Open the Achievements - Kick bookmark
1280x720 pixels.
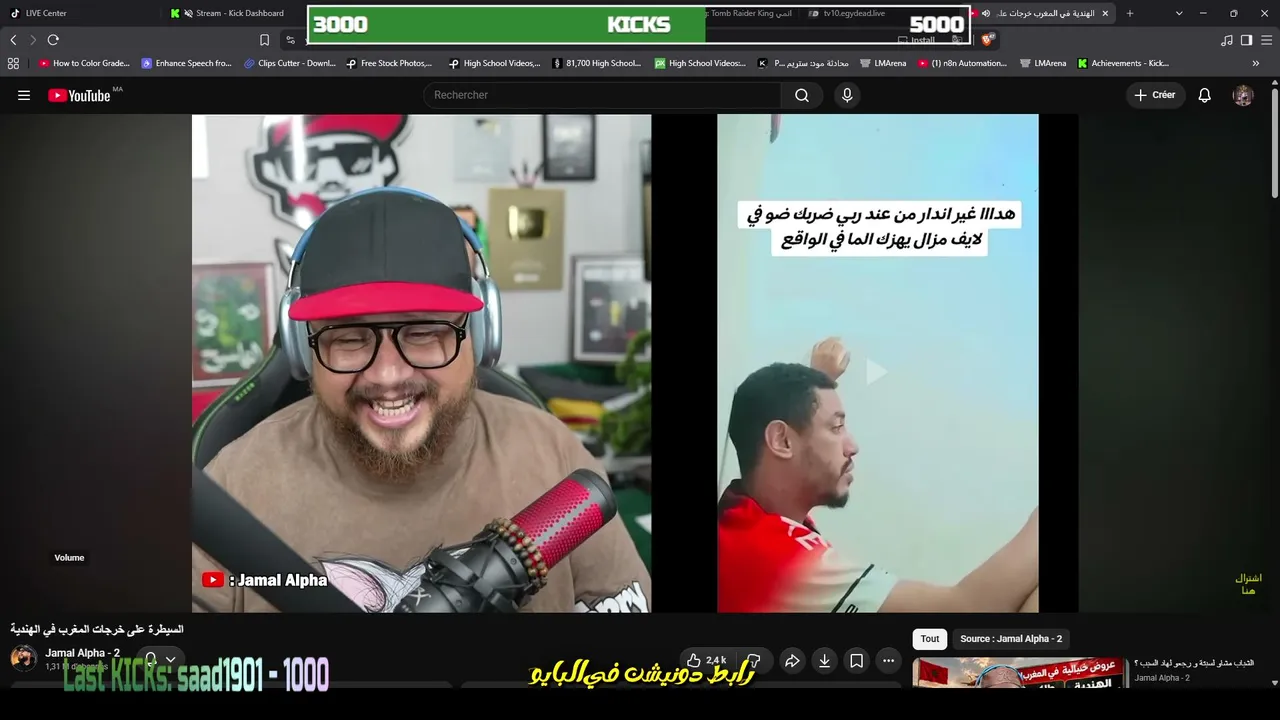(x=1123, y=63)
